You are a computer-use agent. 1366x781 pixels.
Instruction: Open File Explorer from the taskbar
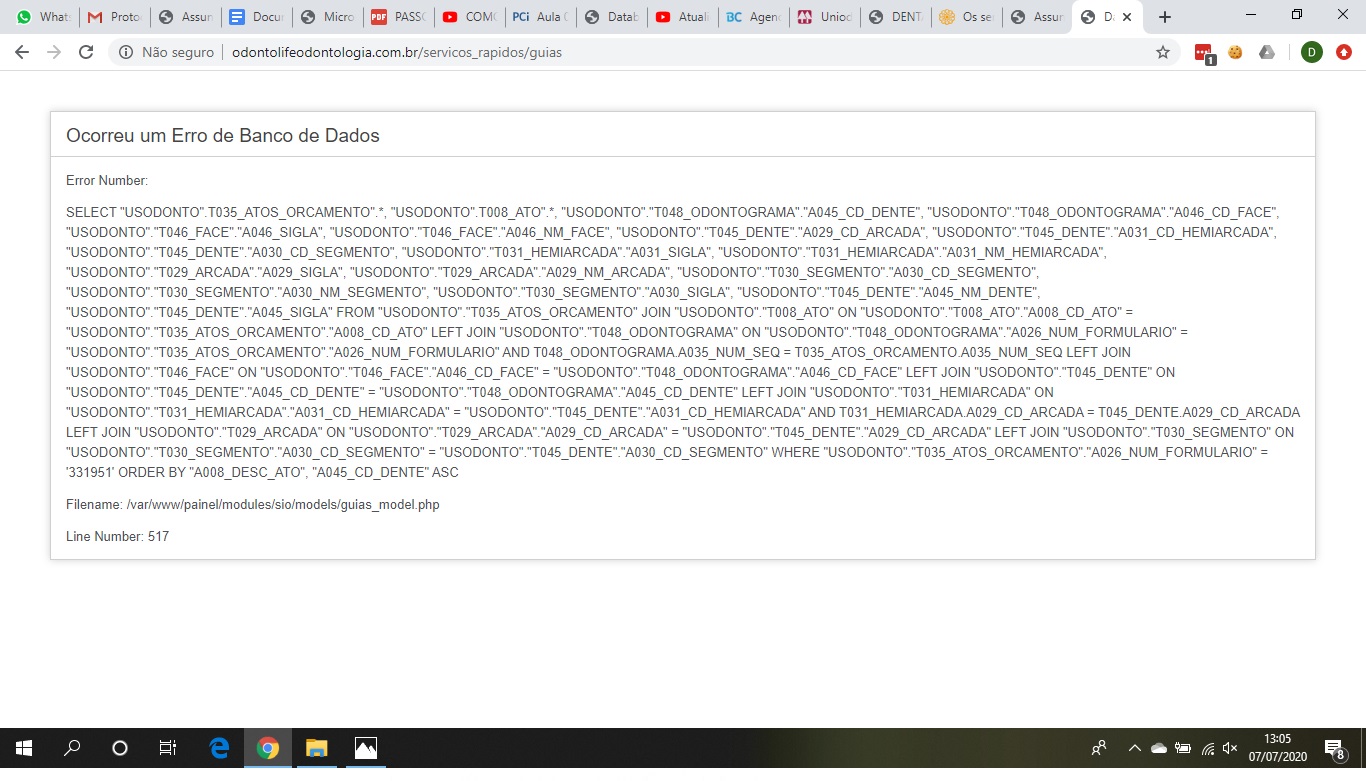[316, 748]
